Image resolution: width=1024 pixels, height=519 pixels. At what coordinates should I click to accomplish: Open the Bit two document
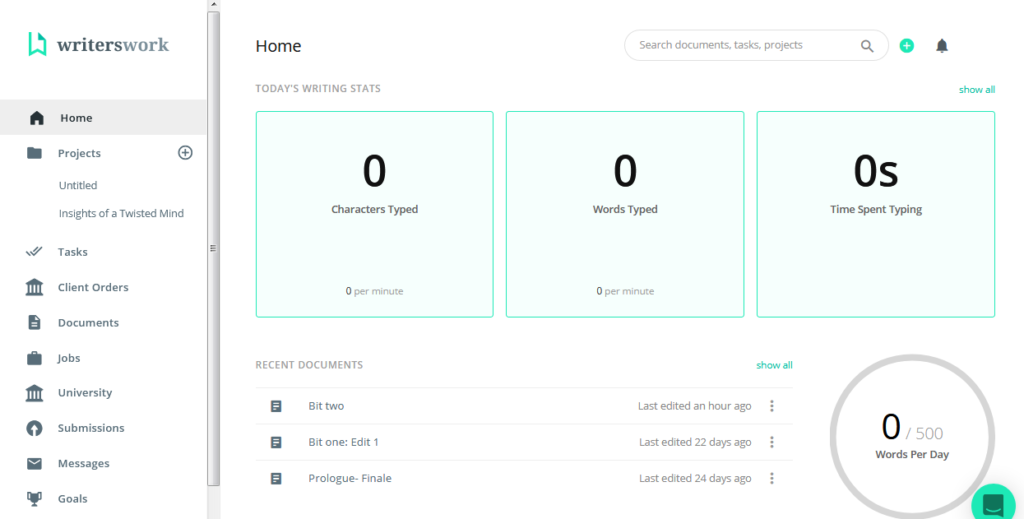(x=326, y=406)
